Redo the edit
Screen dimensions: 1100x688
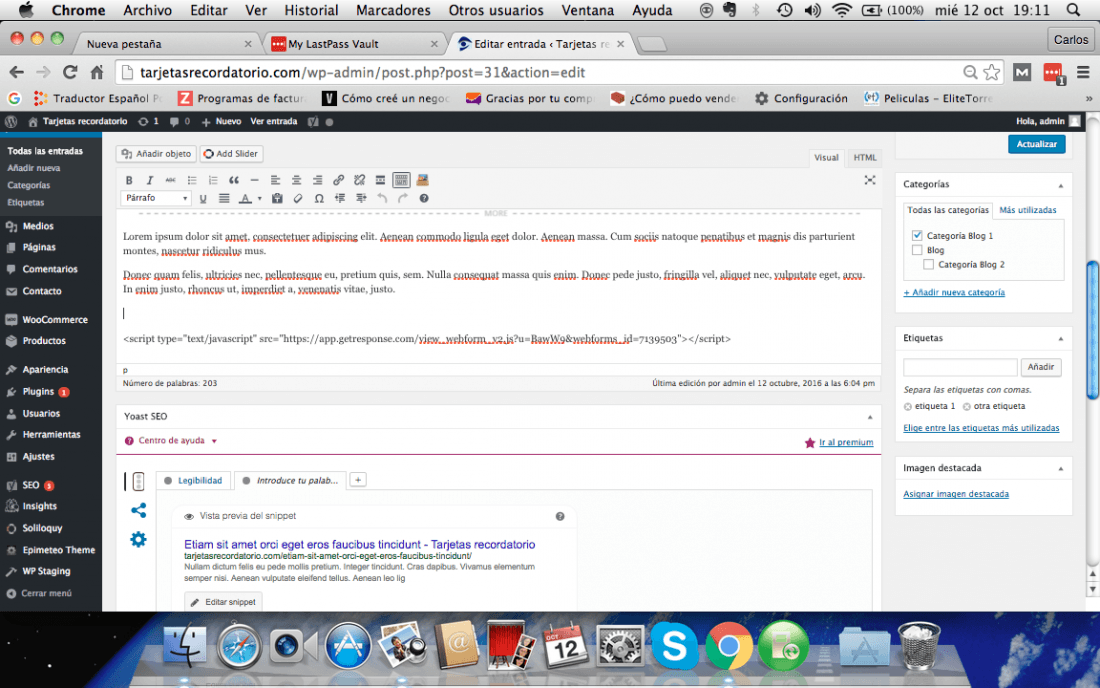point(403,198)
